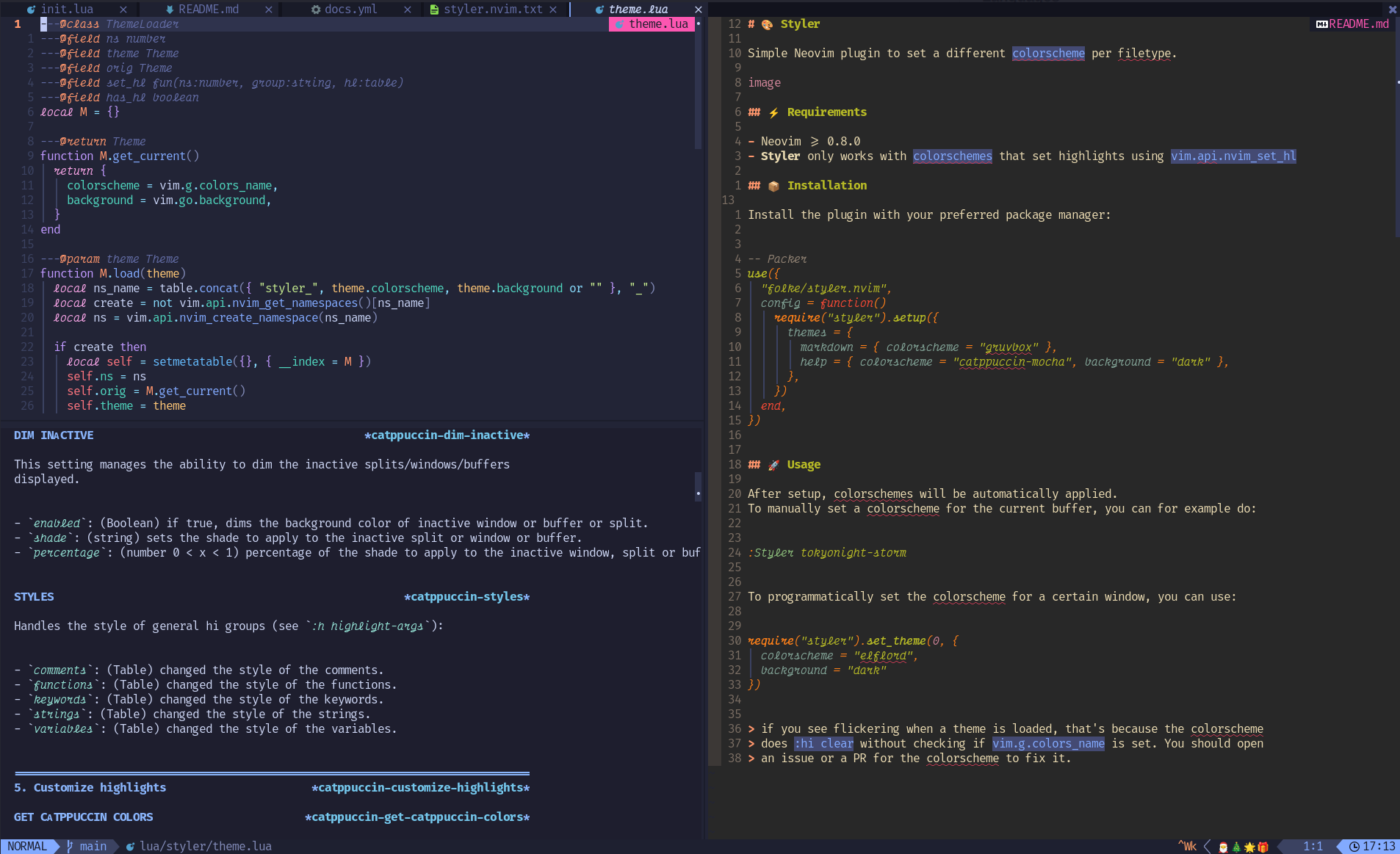
Task: Click the Lua icon on init.lua tab
Action: pyautogui.click(x=31, y=10)
